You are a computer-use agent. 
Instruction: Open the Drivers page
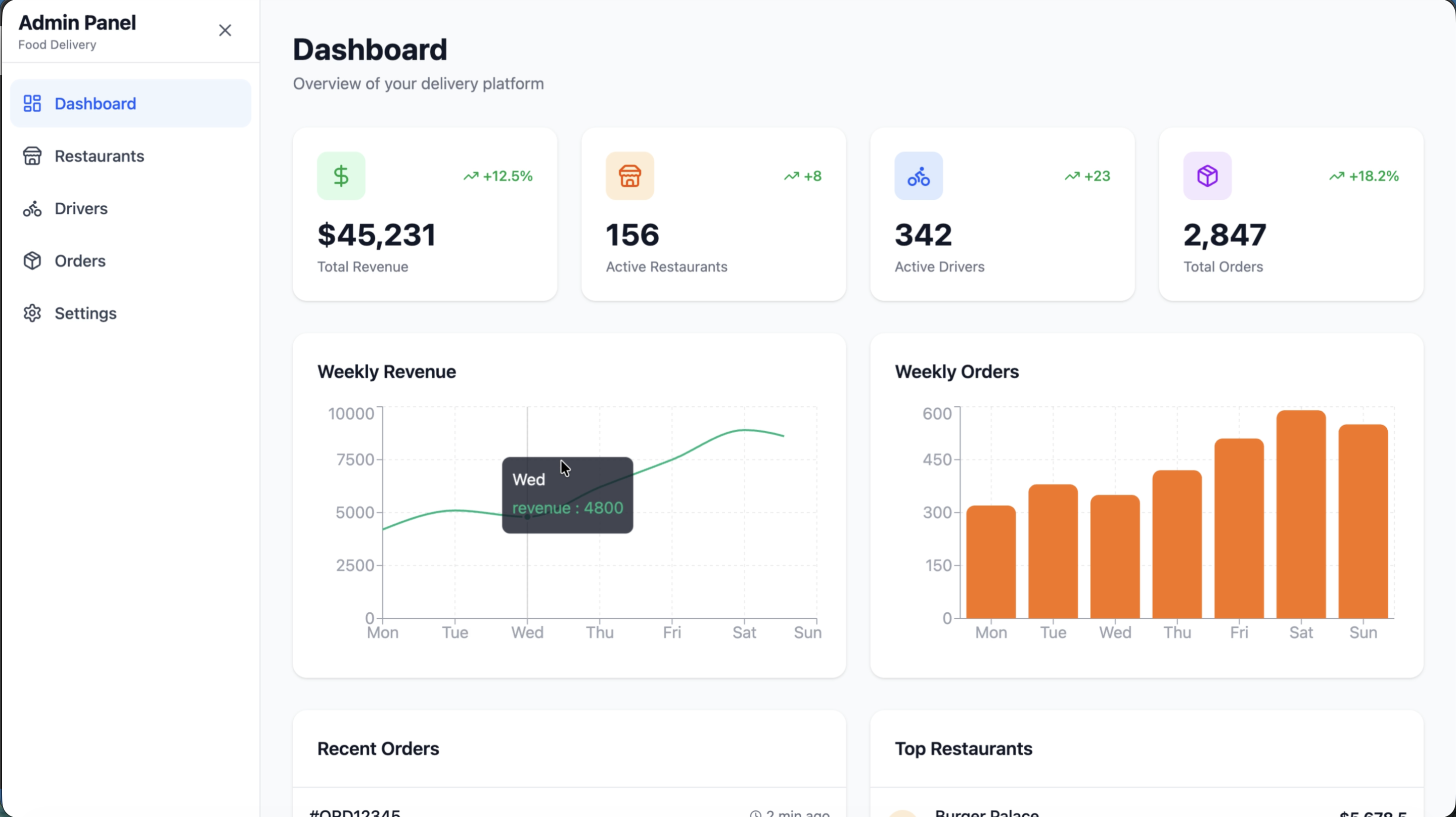point(130,209)
